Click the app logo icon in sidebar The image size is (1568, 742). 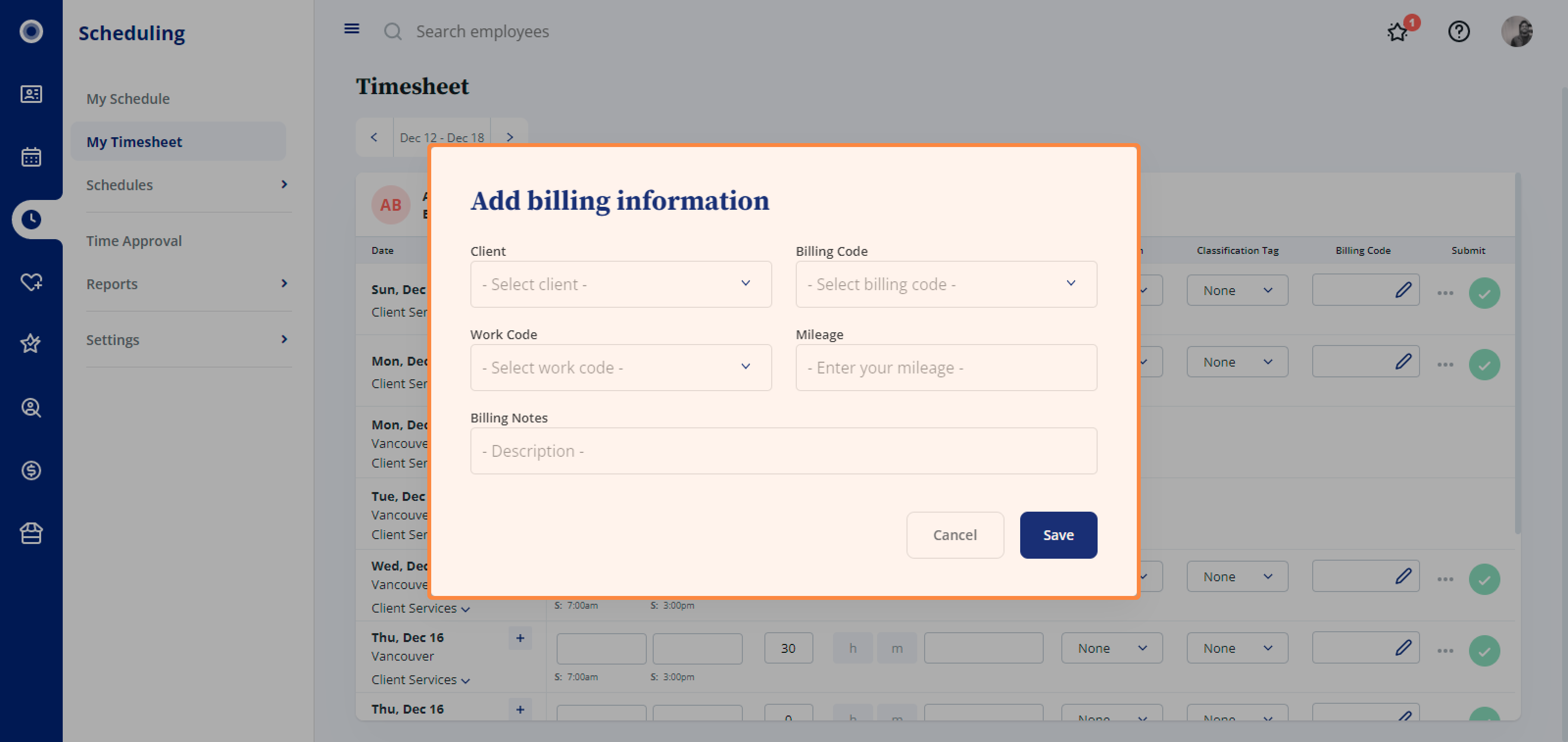click(x=31, y=31)
